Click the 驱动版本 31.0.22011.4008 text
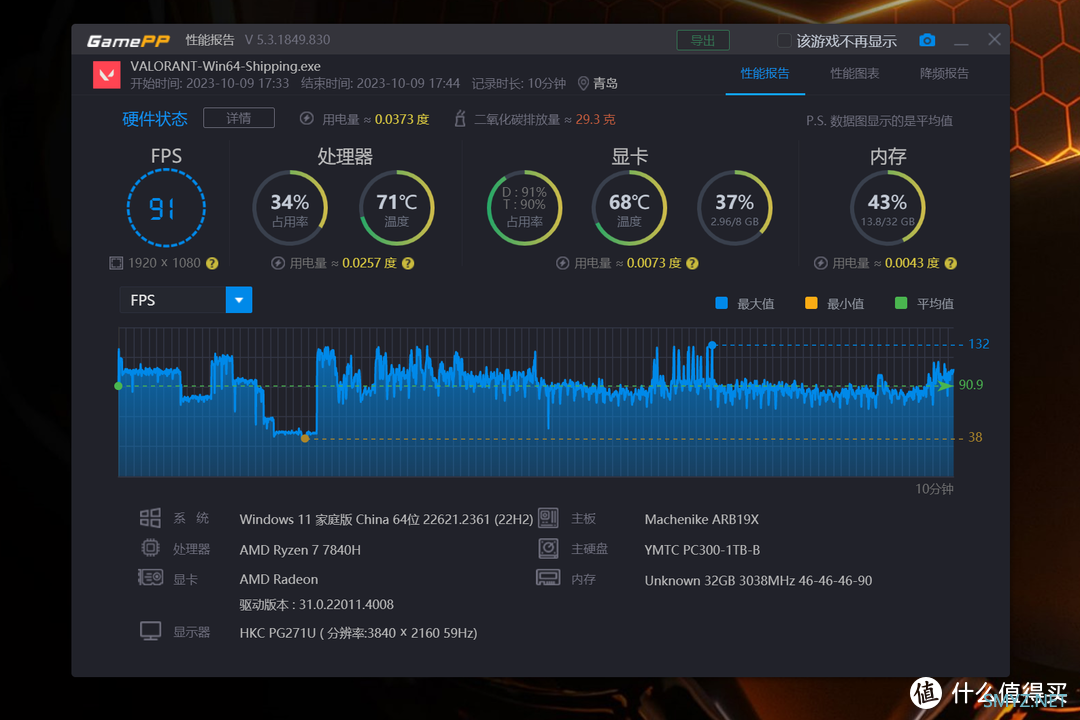This screenshot has width=1080, height=720. click(317, 604)
